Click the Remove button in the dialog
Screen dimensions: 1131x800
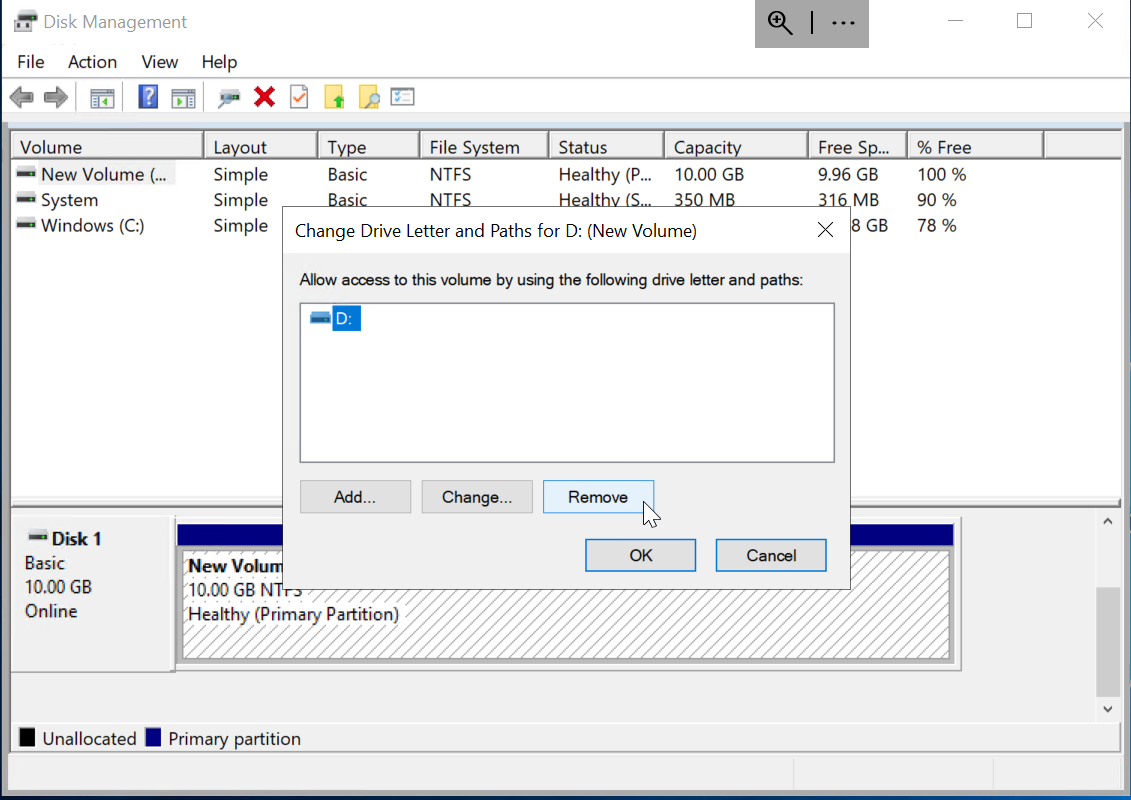598,497
